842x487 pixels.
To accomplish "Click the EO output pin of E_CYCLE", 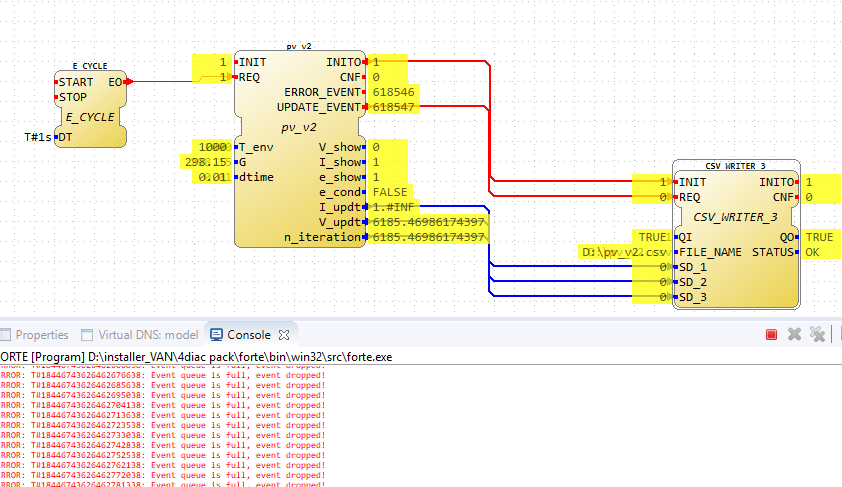I will click(116, 82).
